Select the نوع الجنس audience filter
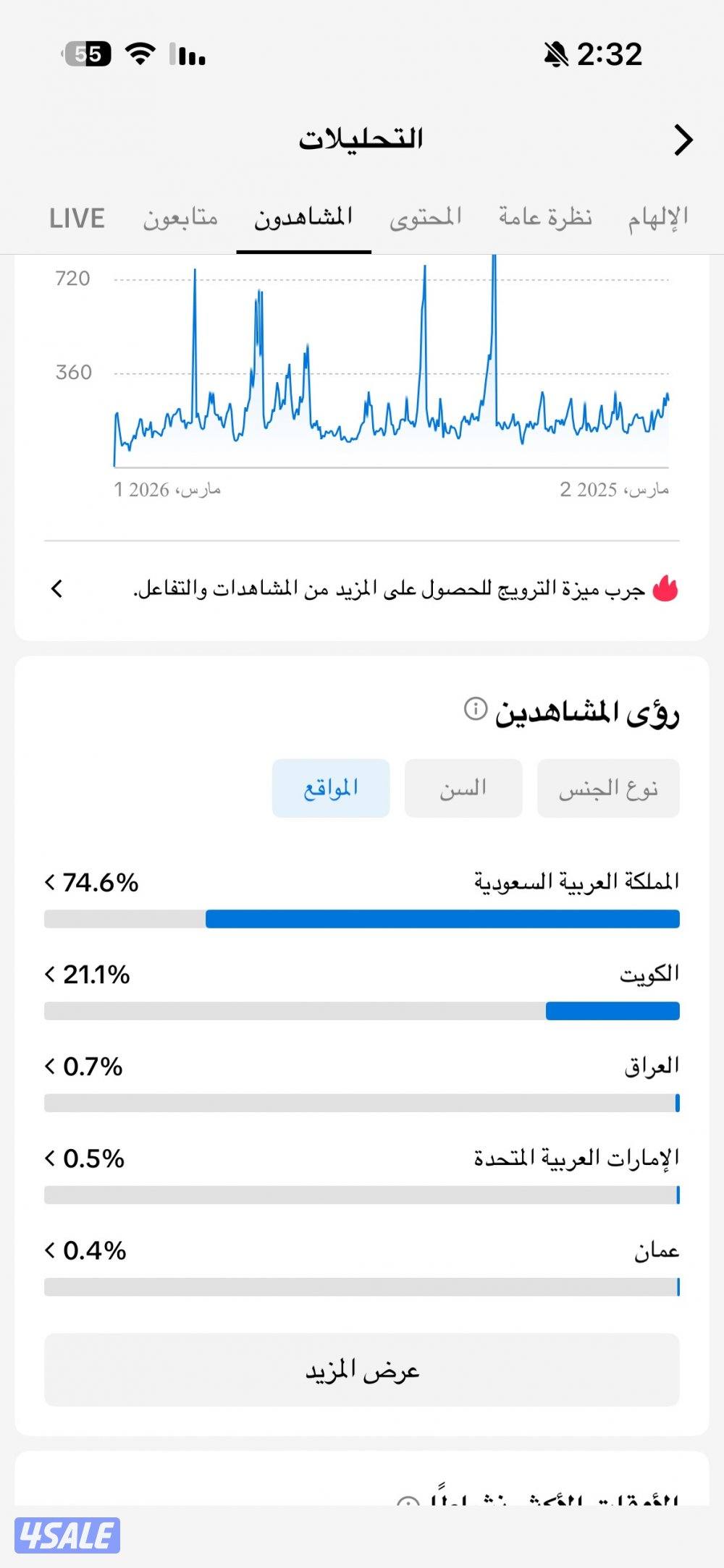Screen dimensions: 724x1568 (x=608, y=788)
